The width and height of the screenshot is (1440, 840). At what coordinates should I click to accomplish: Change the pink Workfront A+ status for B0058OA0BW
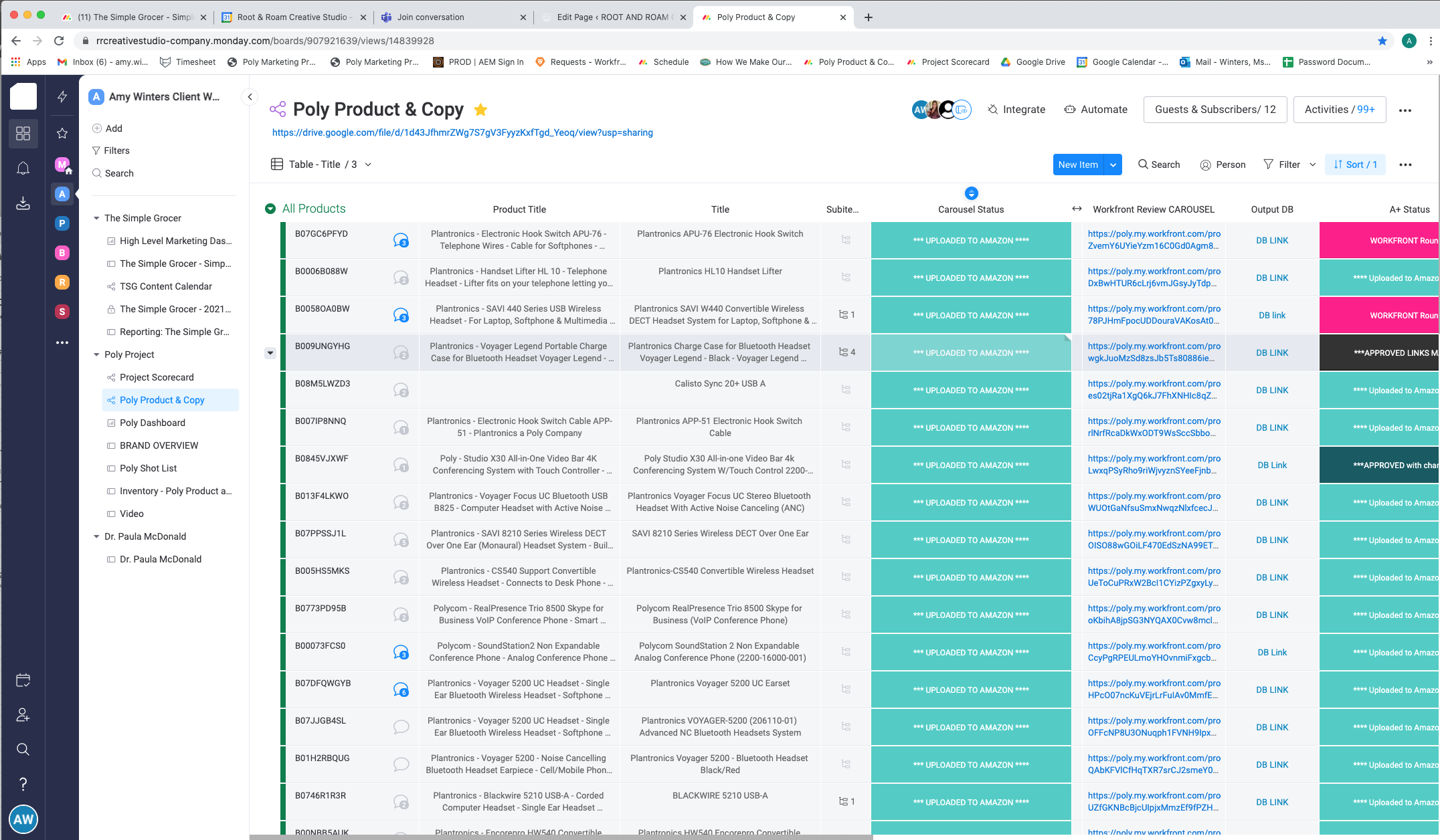[x=1380, y=315]
